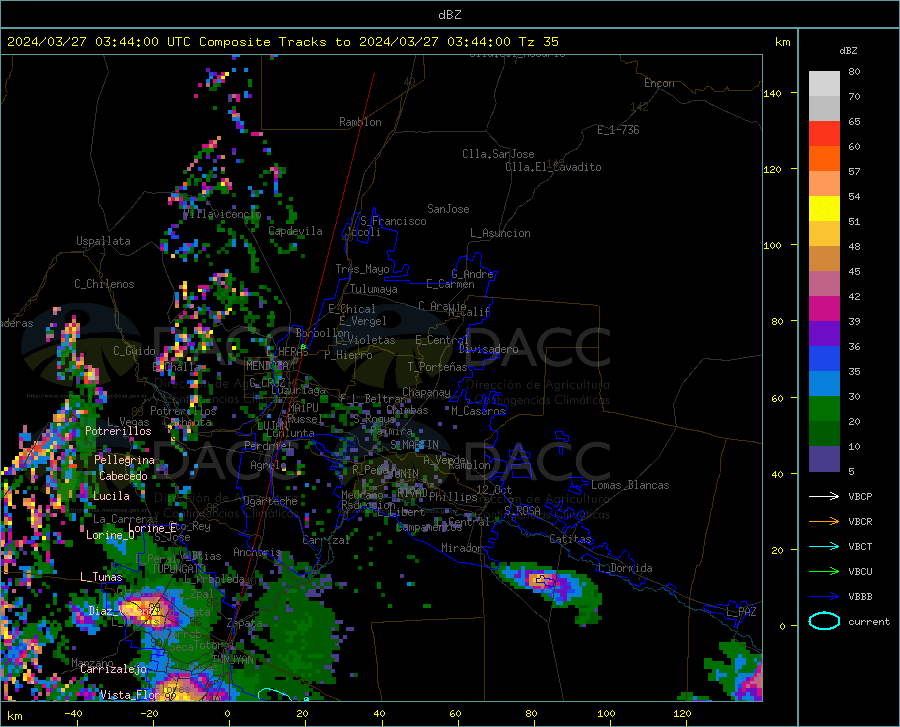Click the Capdevila label
Screen dimensions: 900x727
click(295, 231)
